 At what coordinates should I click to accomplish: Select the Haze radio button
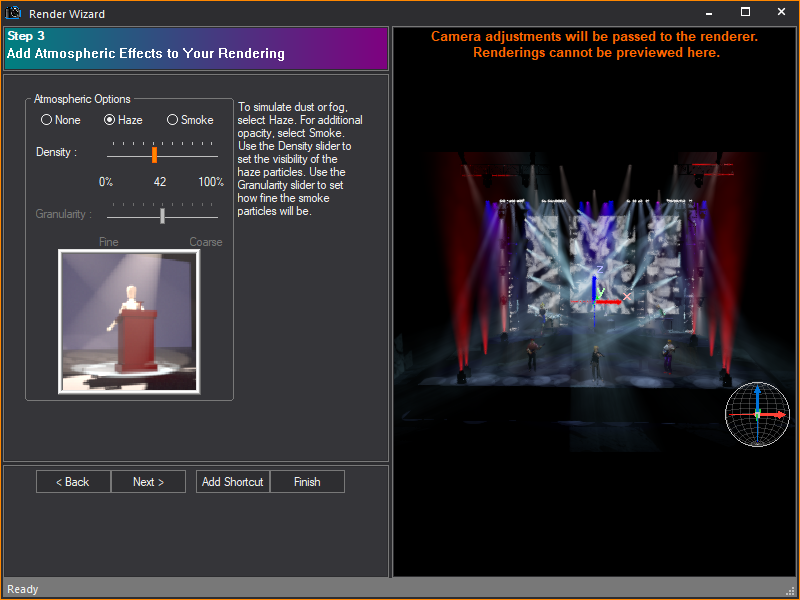click(110, 119)
